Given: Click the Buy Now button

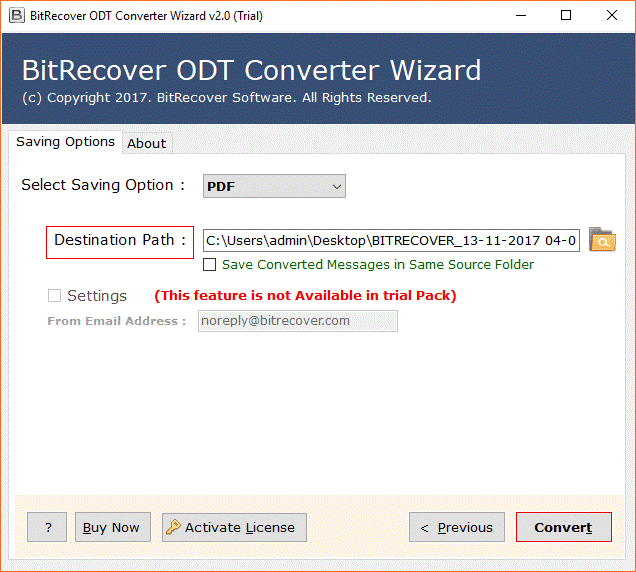Looking at the screenshot, I should tap(113, 527).
